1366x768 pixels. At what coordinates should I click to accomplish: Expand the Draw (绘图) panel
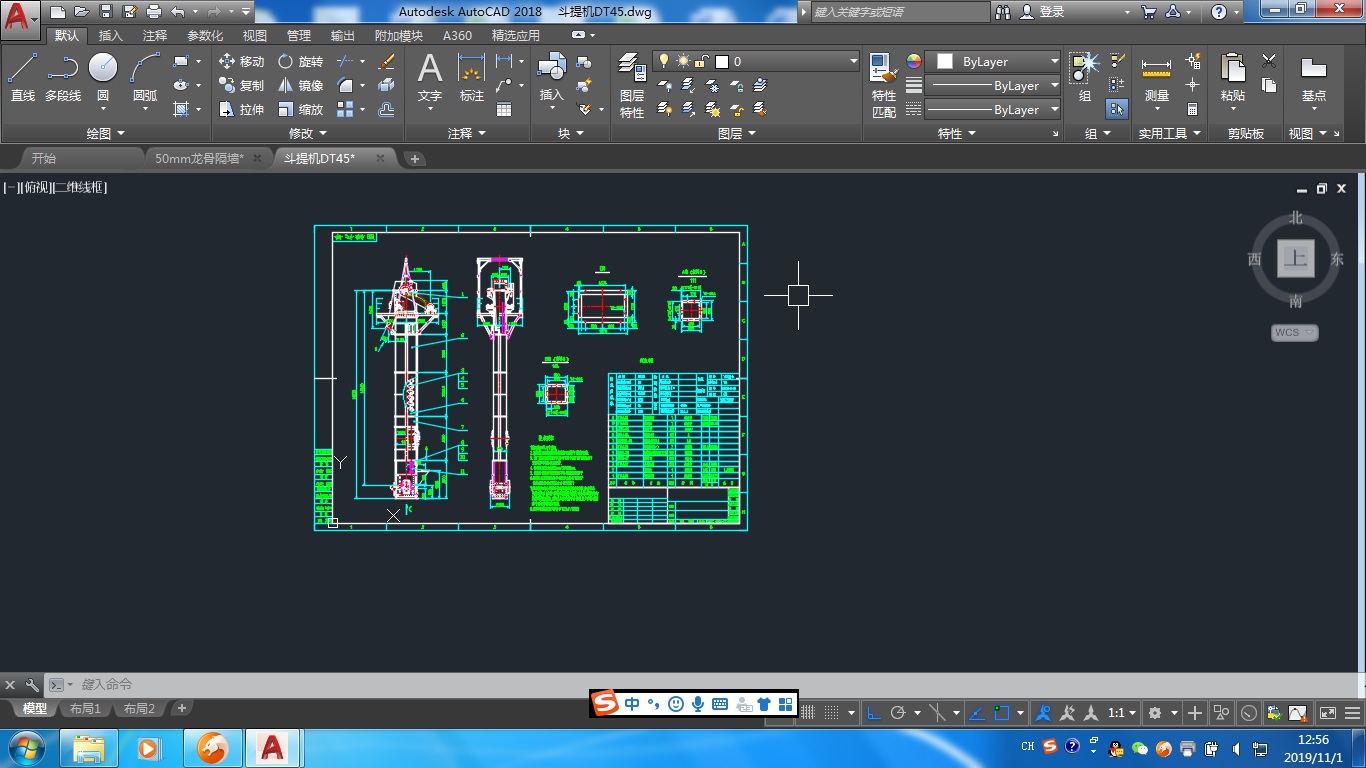[x=105, y=133]
